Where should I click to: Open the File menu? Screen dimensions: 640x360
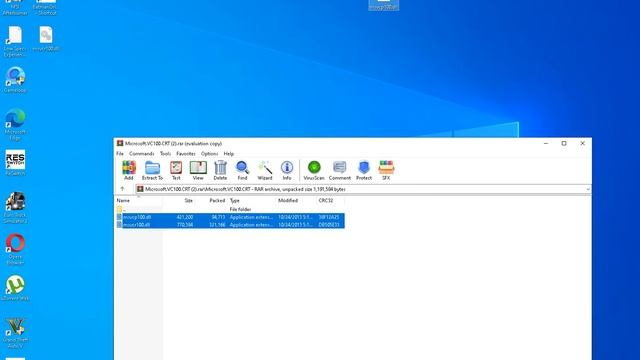click(120, 154)
